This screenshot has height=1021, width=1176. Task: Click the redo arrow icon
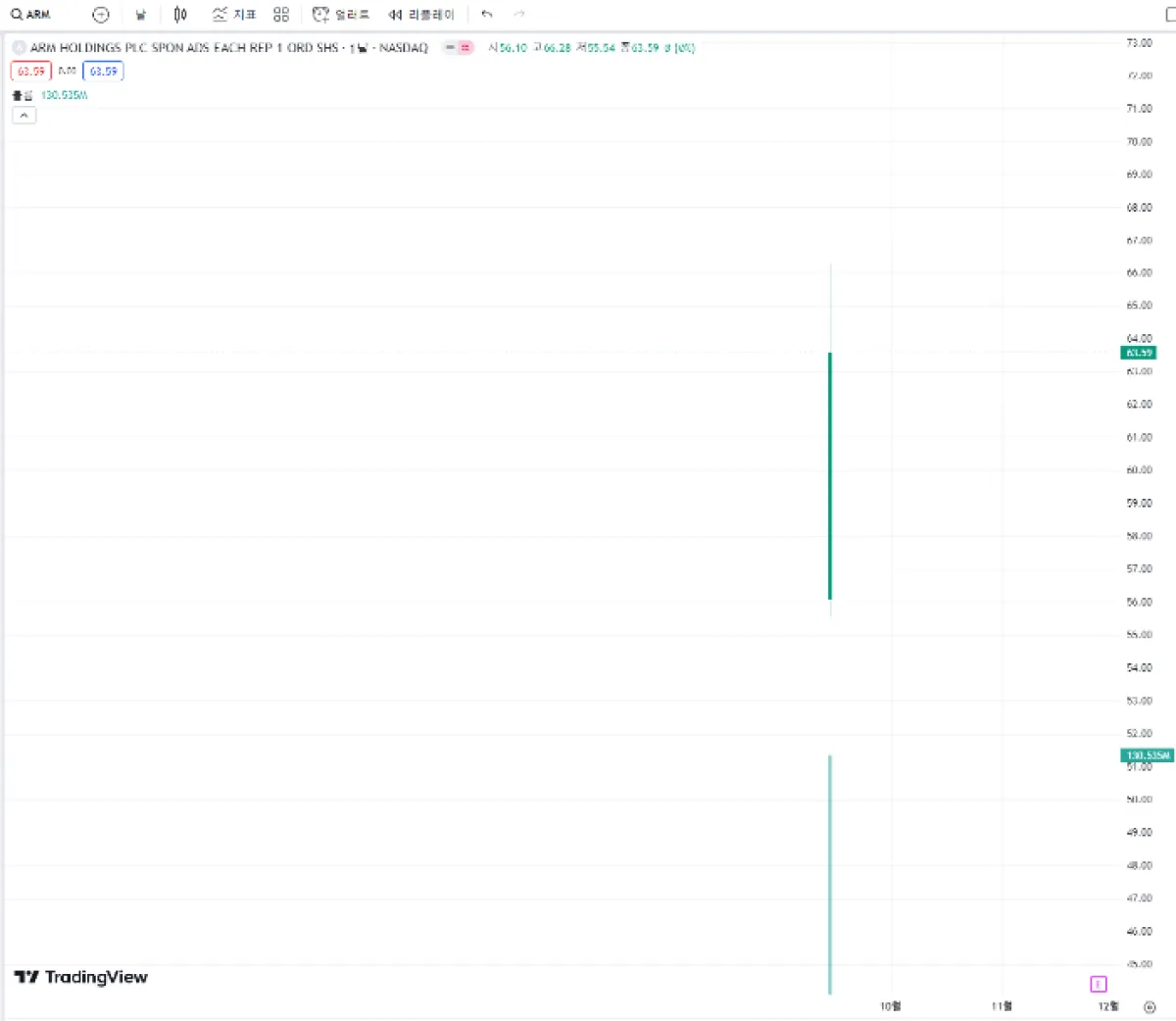click(x=518, y=14)
